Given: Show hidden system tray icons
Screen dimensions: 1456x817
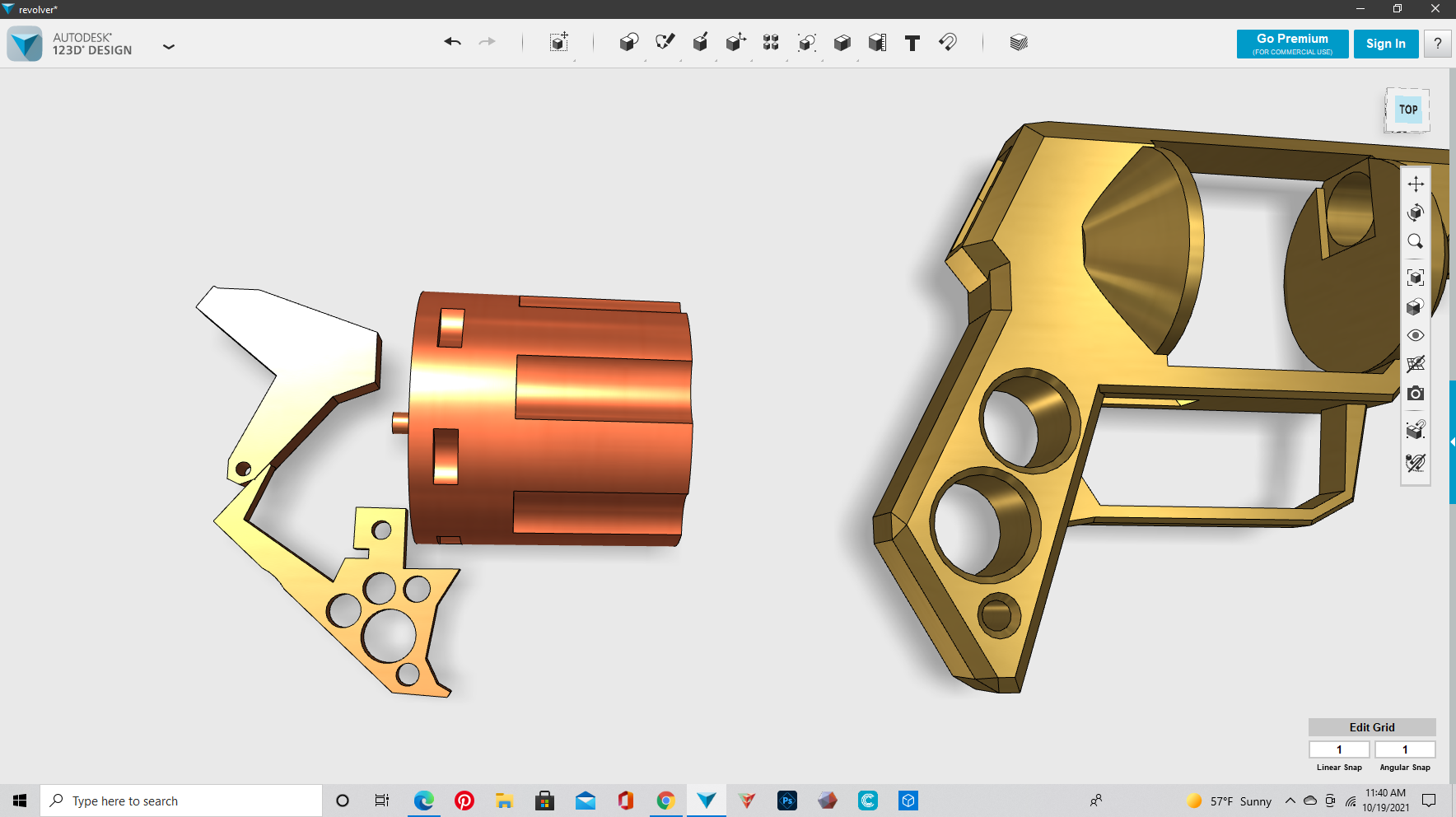Looking at the screenshot, I should coord(1290,801).
